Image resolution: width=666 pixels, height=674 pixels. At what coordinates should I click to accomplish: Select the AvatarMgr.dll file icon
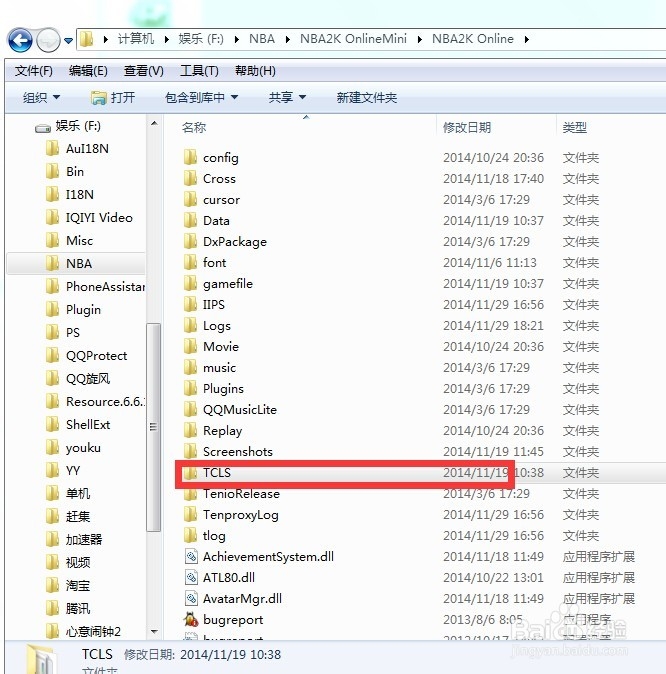191,599
